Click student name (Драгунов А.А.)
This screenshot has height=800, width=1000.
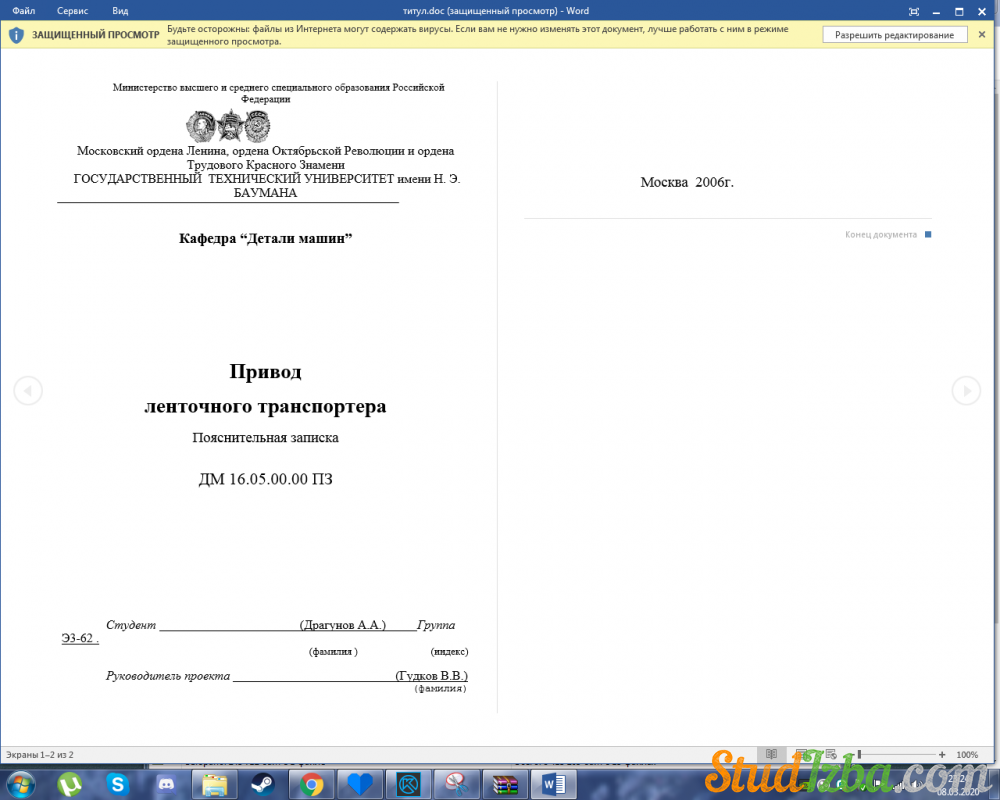[343, 625]
